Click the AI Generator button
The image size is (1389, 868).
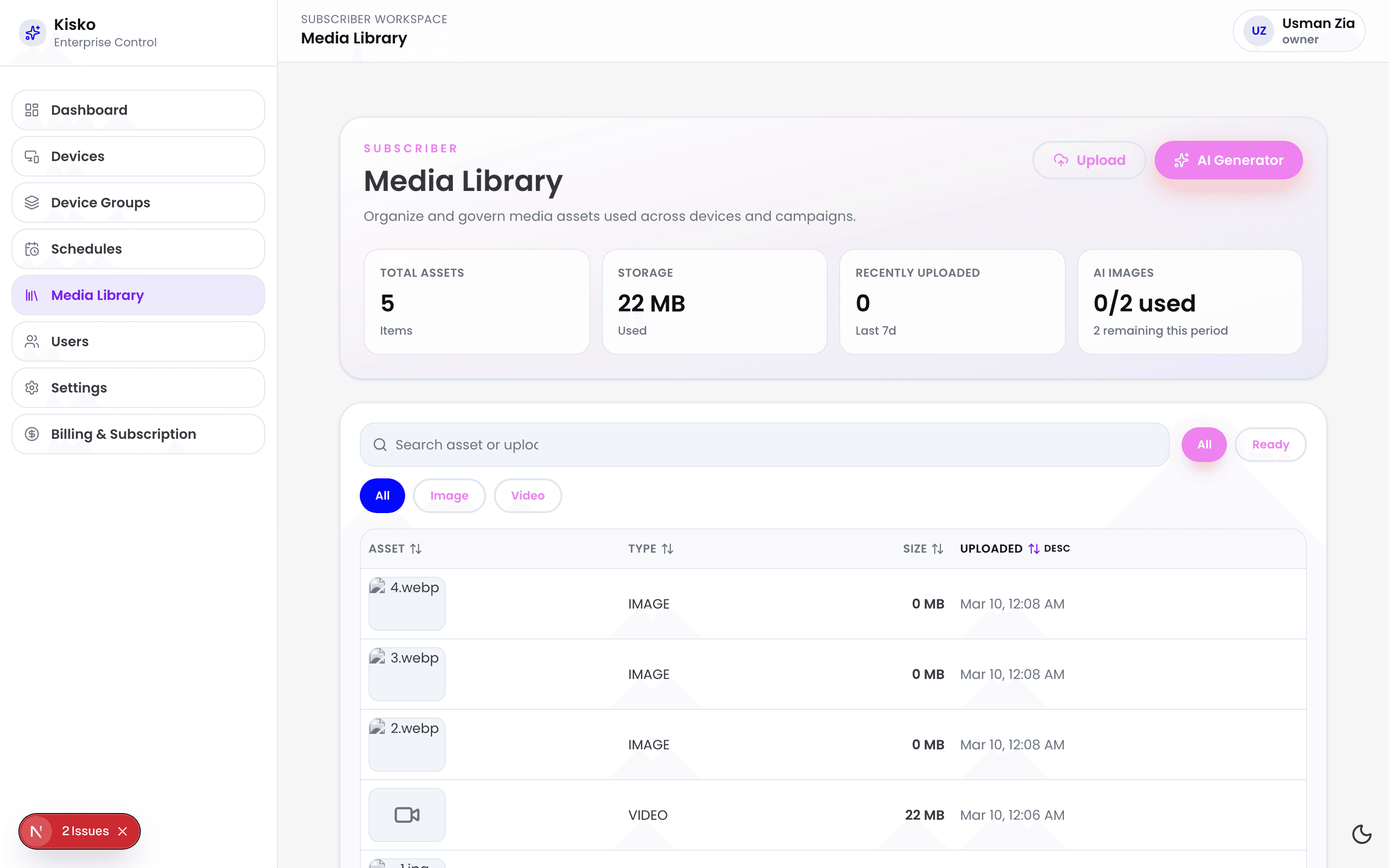tap(1228, 160)
